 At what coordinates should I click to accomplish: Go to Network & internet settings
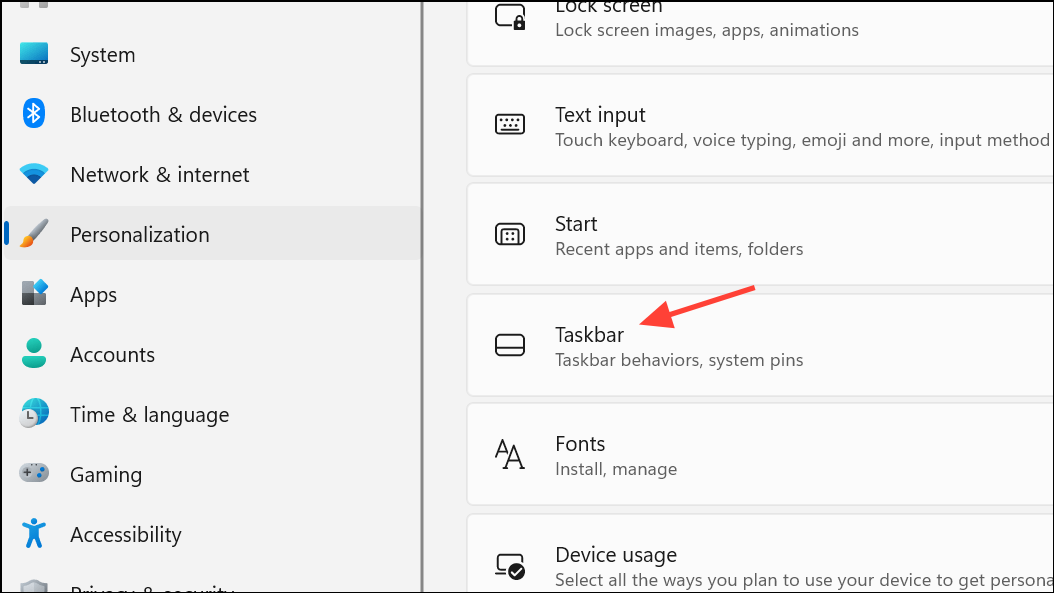click(160, 175)
